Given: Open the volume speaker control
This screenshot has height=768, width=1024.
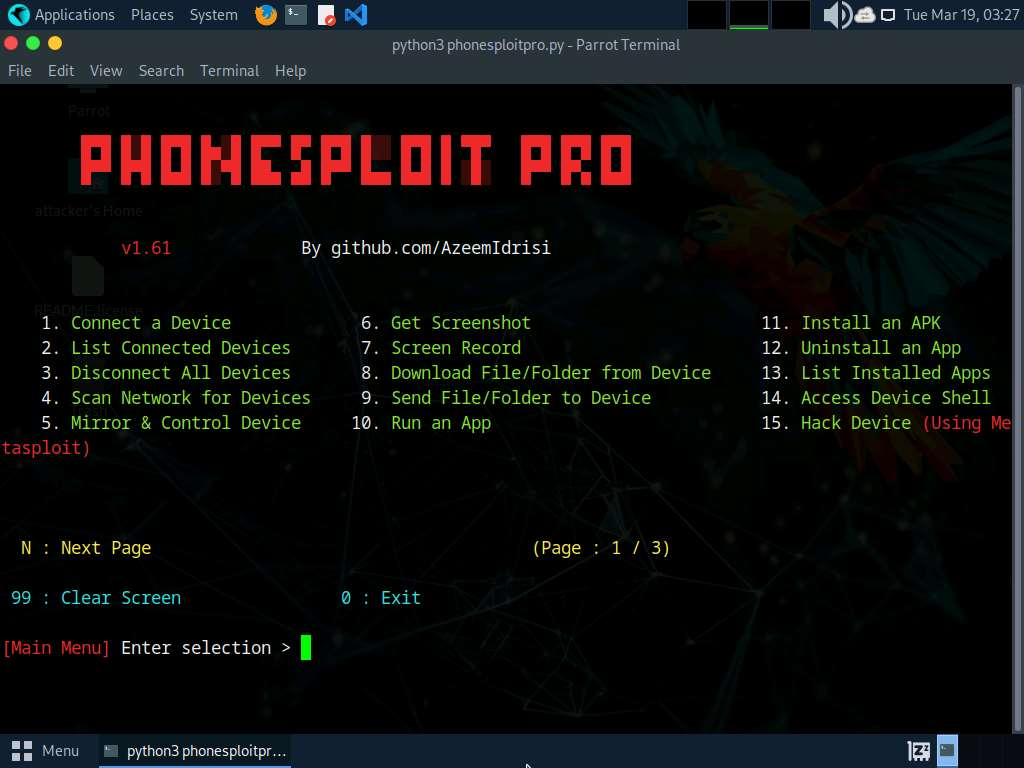Looking at the screenshot, I should (837, 14).
